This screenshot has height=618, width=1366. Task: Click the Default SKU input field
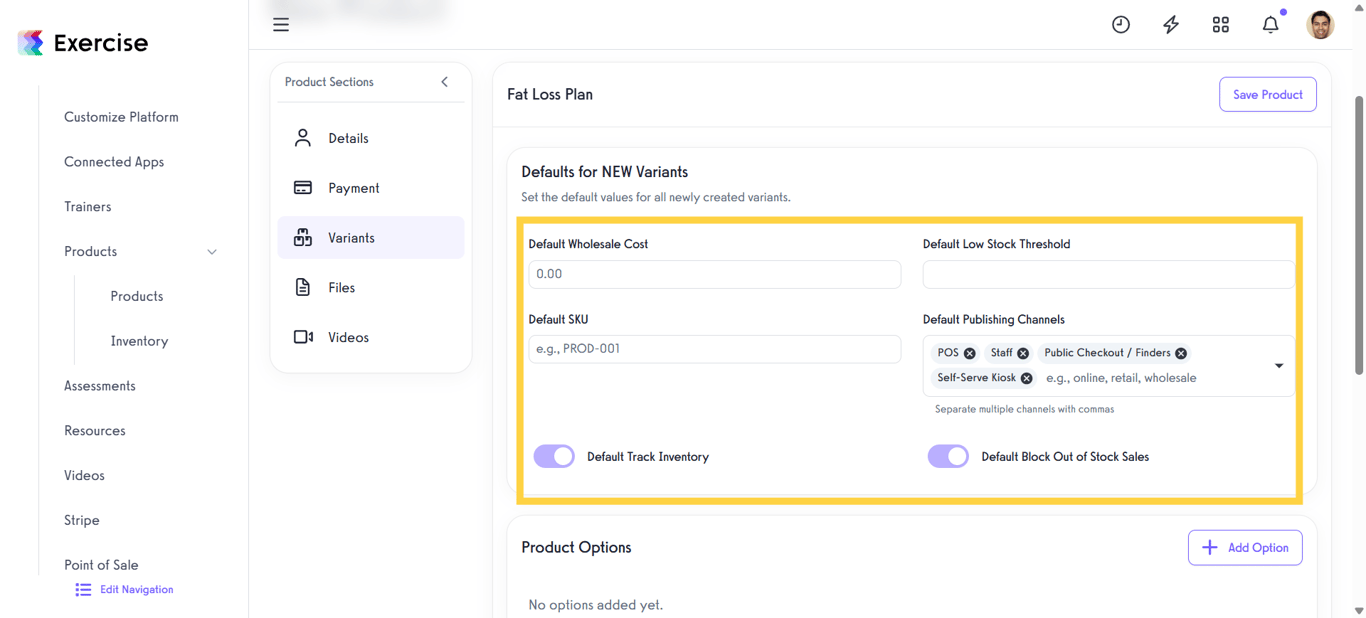[x=714, y=349]
